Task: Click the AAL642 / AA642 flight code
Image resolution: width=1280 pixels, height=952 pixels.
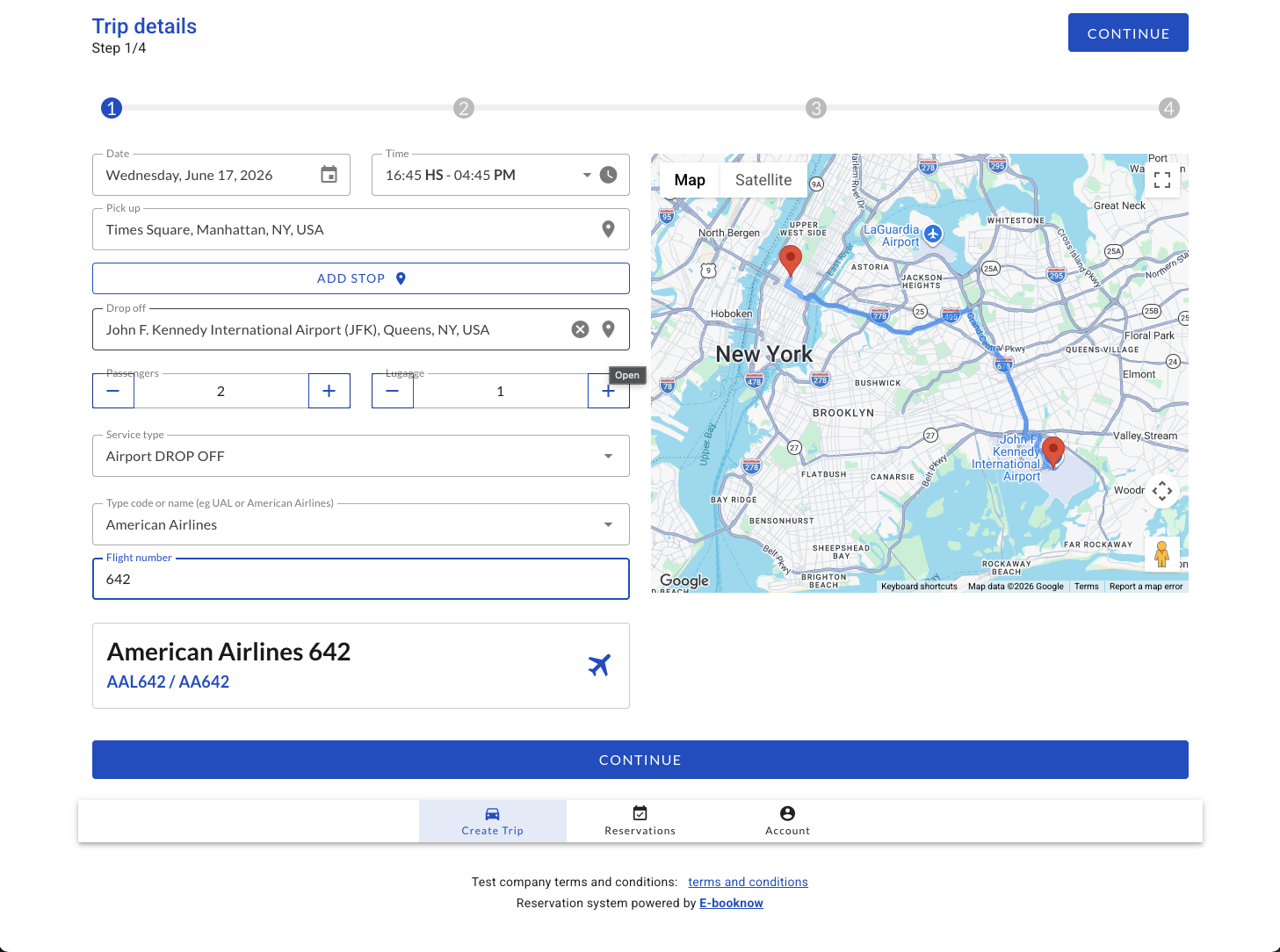Action: [x=168, y=682]
